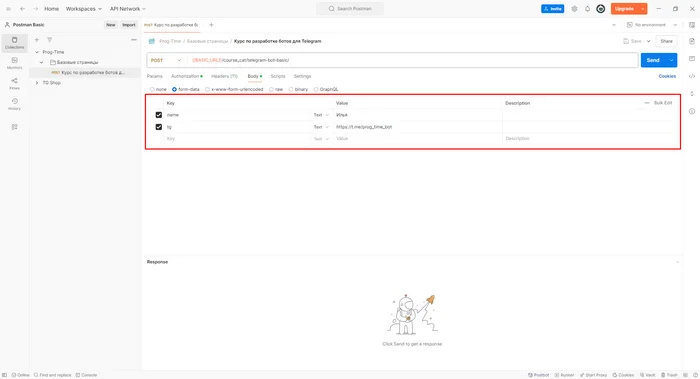
Task: Open the Collections sidebar panel
Action: click(14, 43)
